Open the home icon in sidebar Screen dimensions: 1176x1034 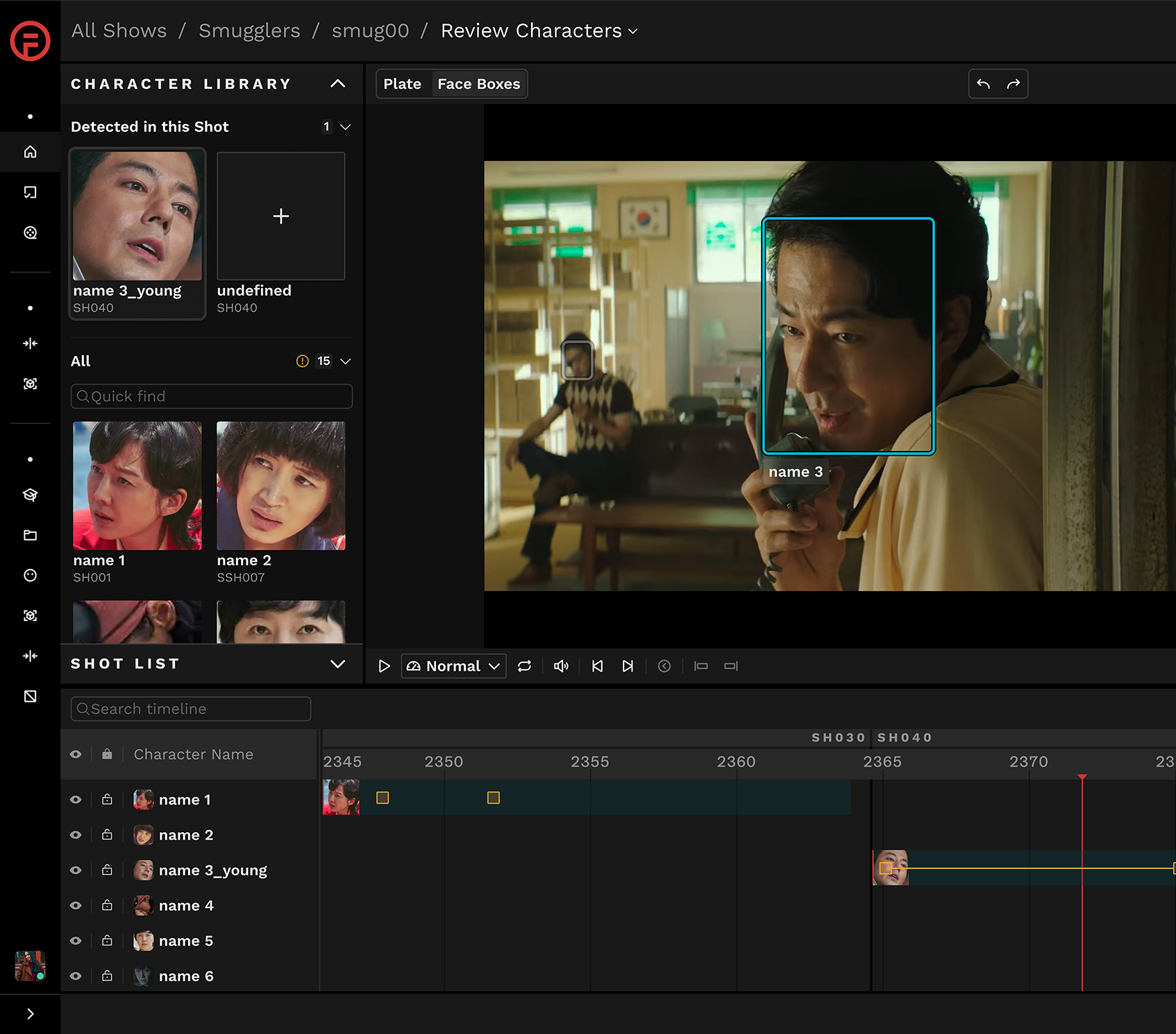30,151
